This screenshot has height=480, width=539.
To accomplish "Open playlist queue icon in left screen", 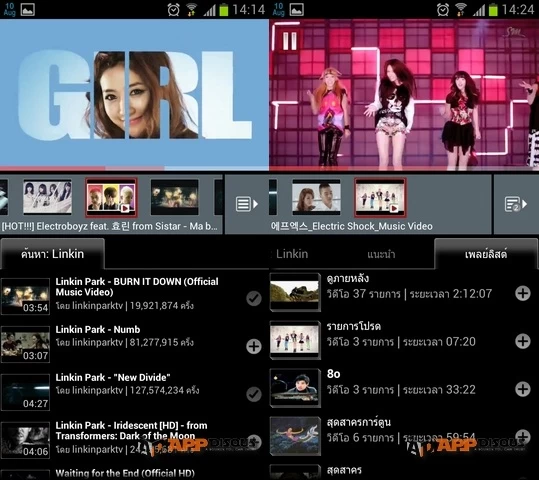I will coord(246,204).
